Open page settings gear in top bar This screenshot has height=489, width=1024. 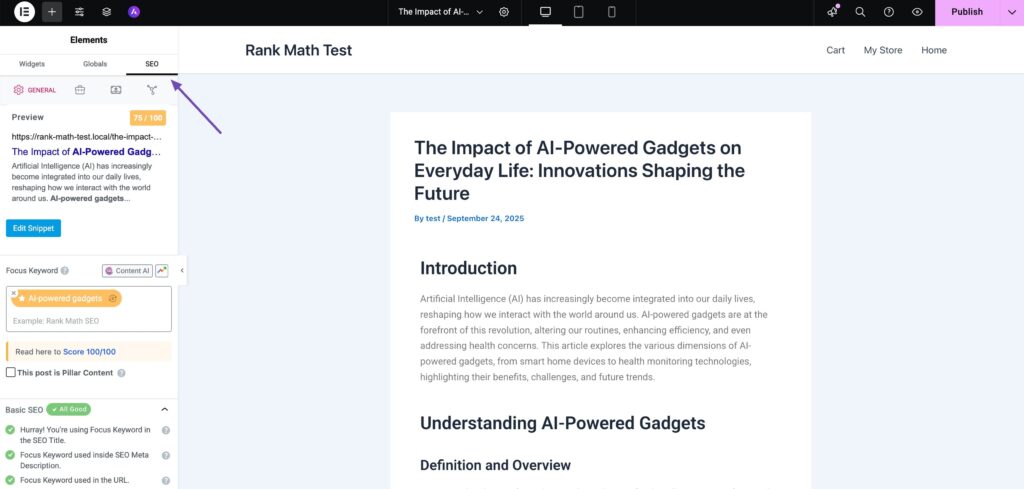pyautogui.click(x=504, y=12)
